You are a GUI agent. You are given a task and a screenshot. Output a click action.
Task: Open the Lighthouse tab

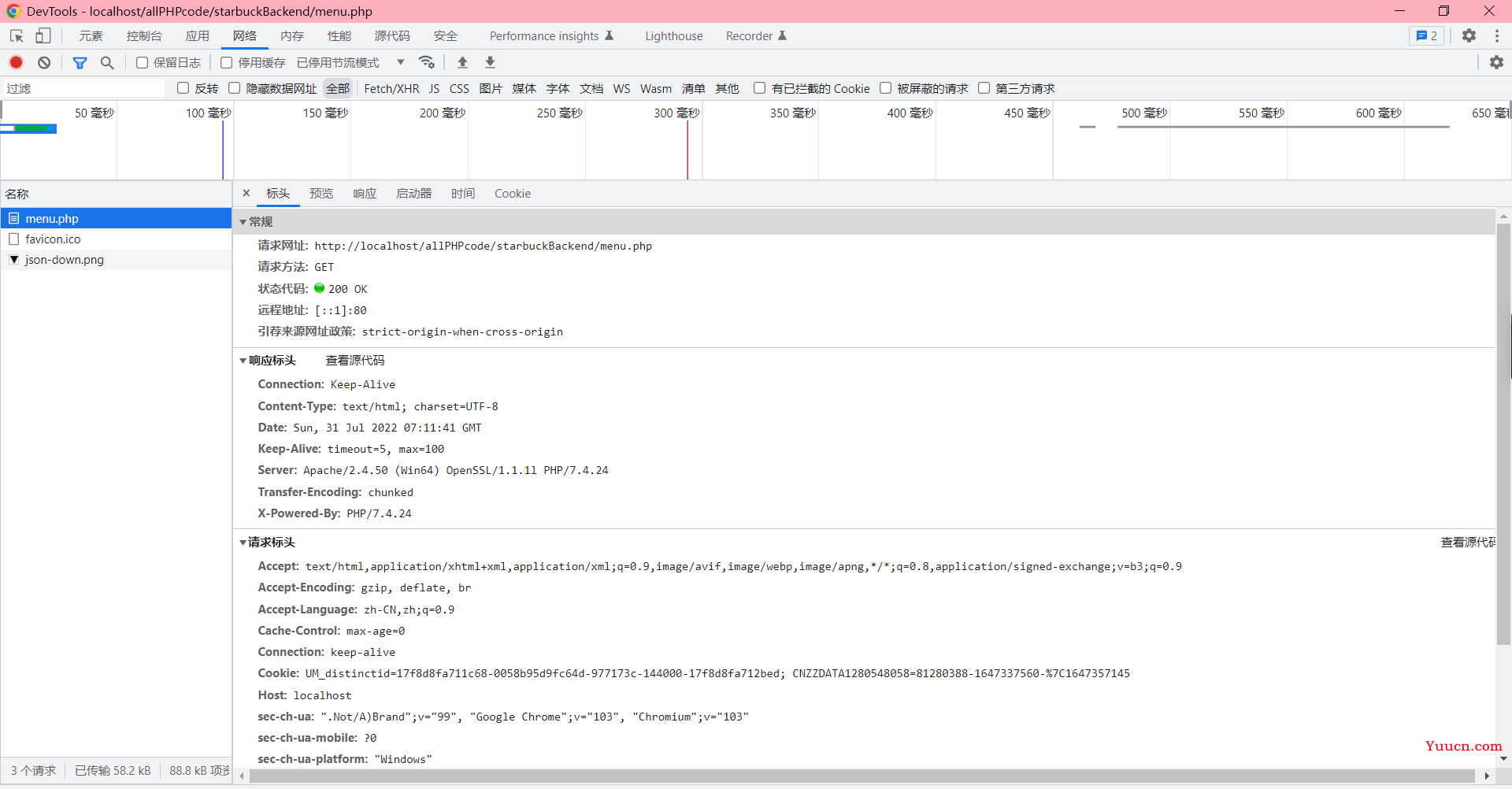pyautogui.click(x=674, y=36)
